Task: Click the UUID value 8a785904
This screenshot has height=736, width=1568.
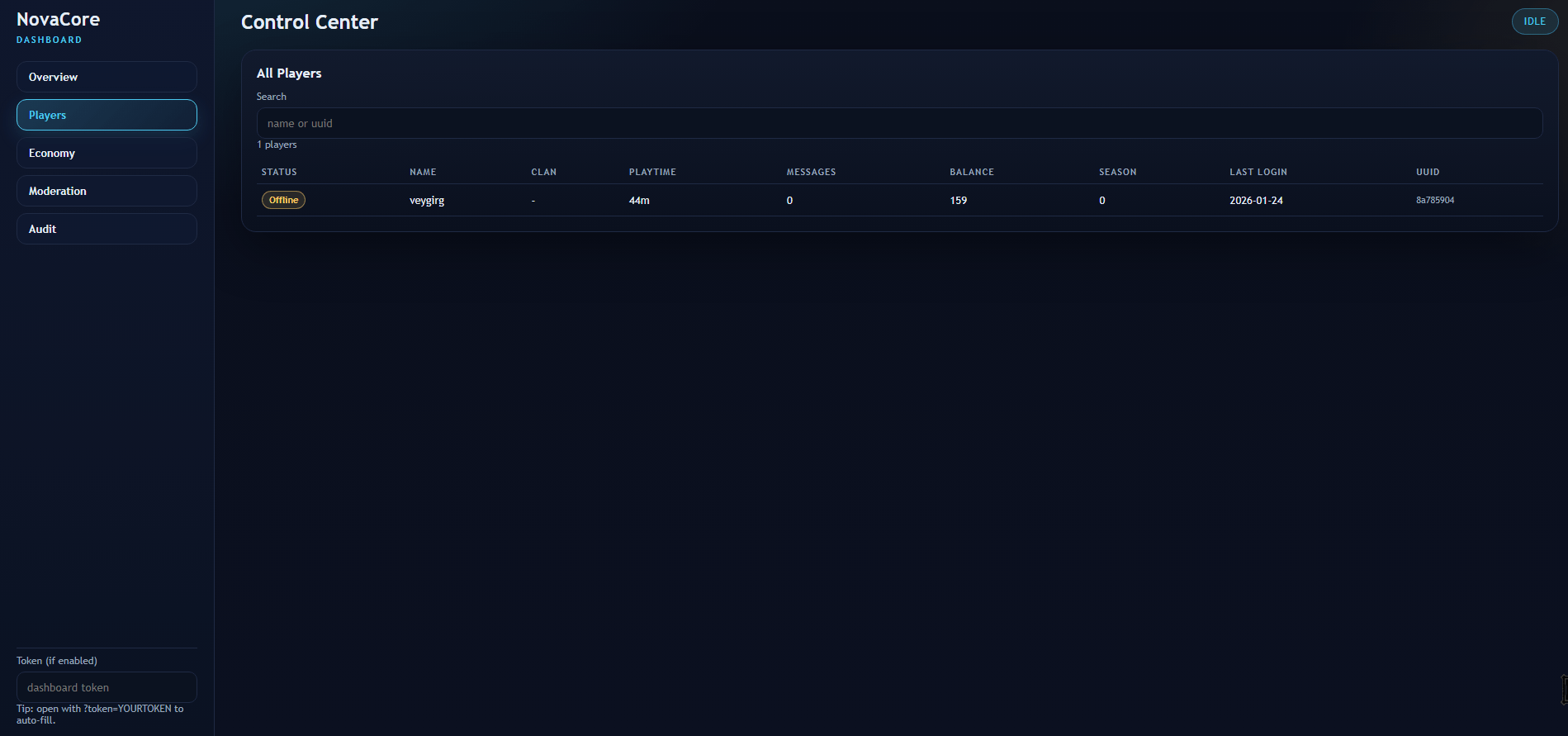Action: [1435, 200]
